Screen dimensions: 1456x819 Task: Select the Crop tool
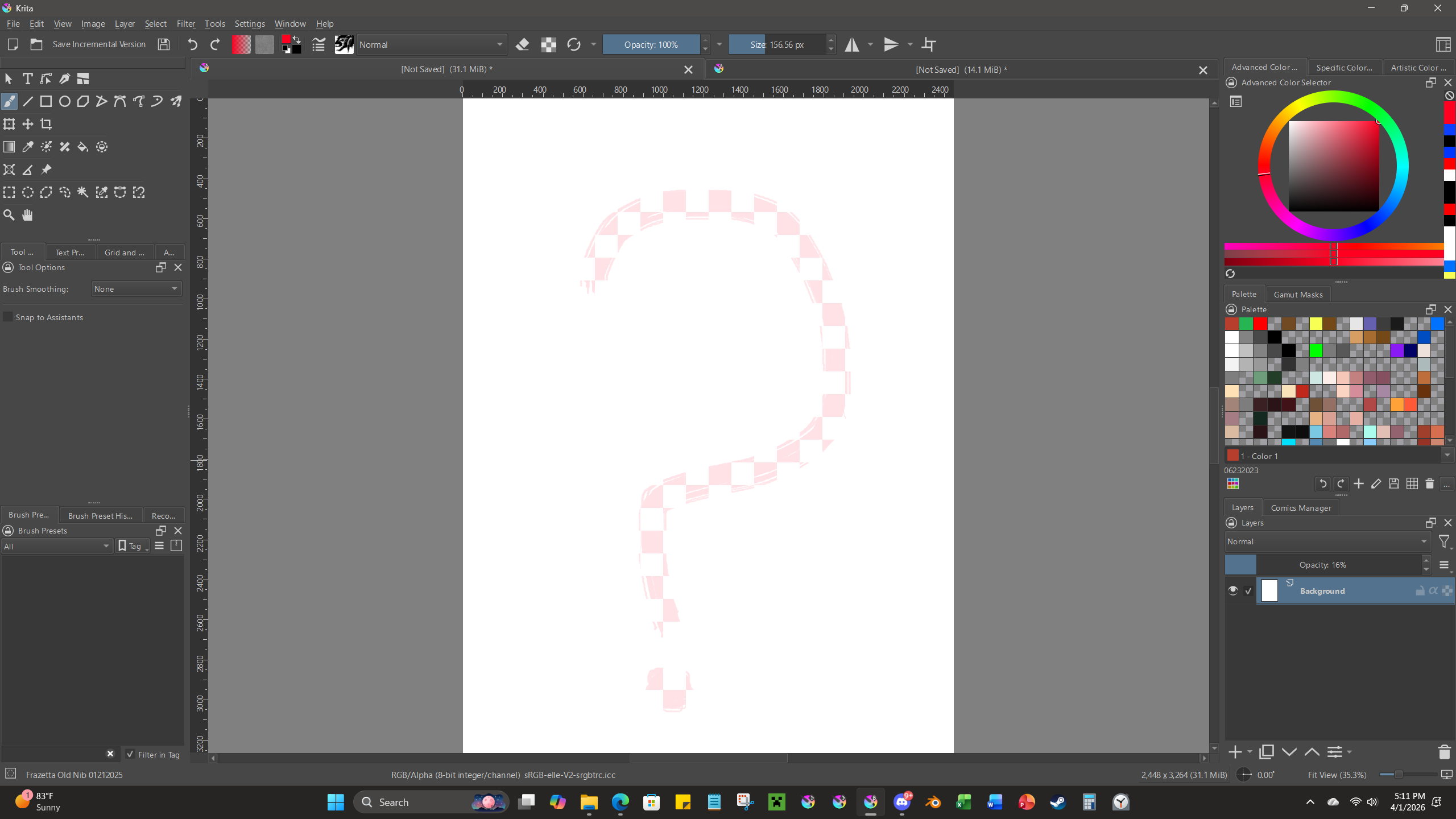pyautogui.click(x=46, y=124)
